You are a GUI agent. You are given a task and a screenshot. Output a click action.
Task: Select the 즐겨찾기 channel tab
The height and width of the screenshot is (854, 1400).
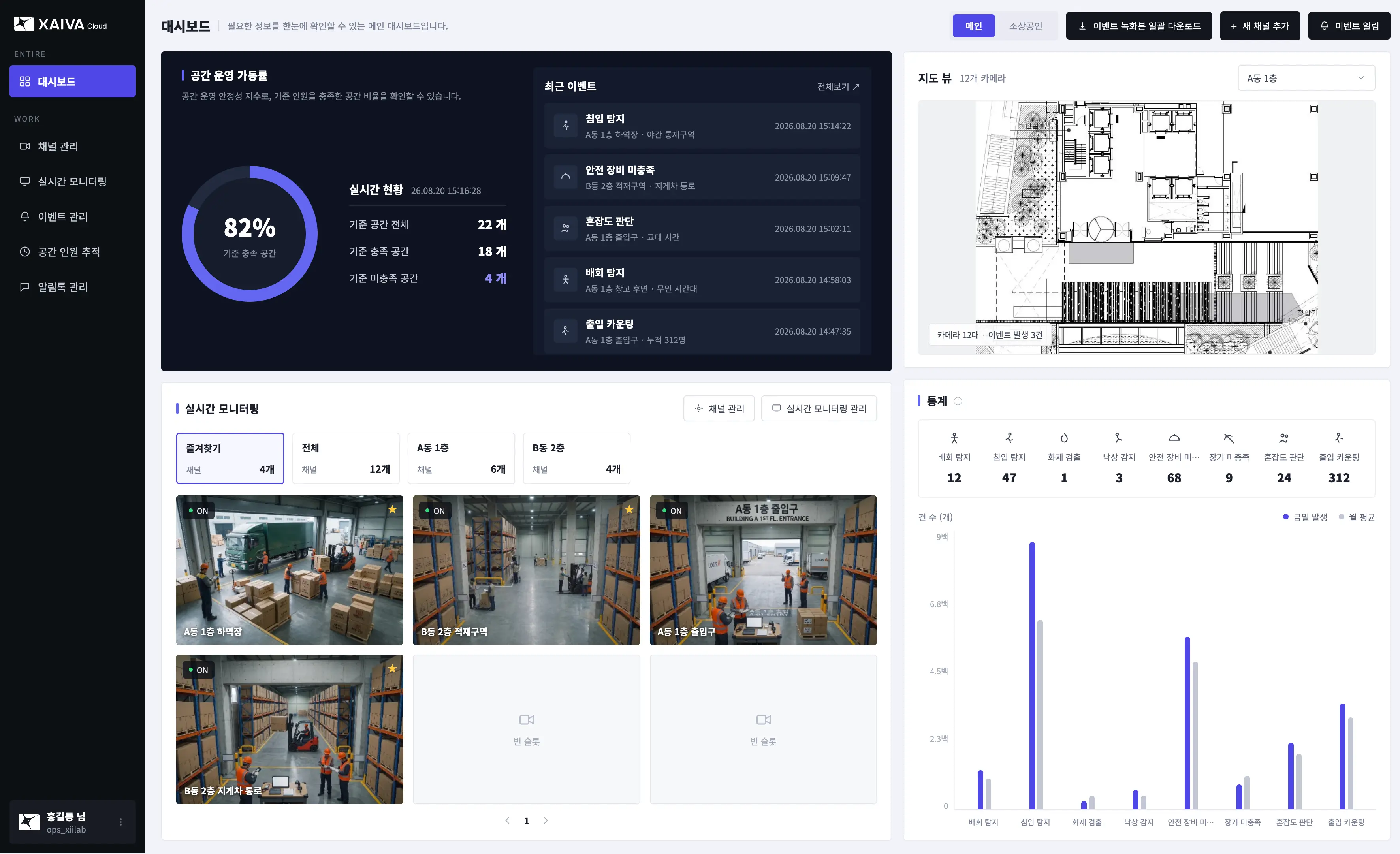(230, 459)
